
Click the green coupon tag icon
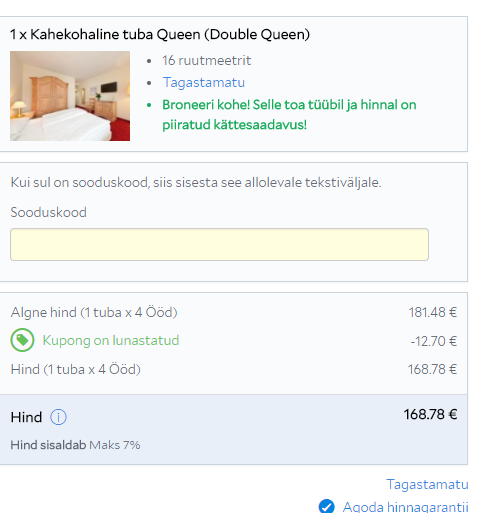22,340
